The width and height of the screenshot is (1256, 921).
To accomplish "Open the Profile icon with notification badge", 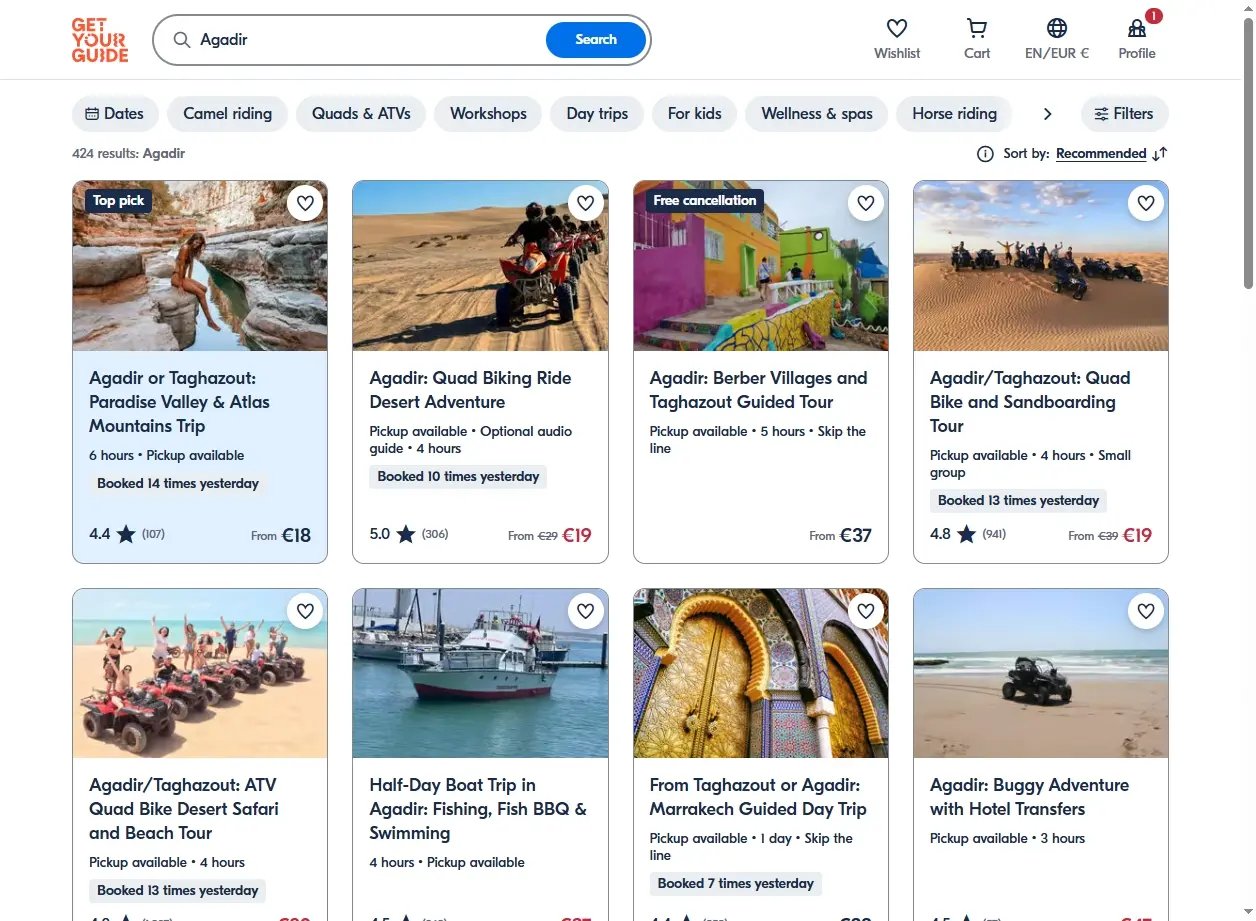I will coord(1137,28).
